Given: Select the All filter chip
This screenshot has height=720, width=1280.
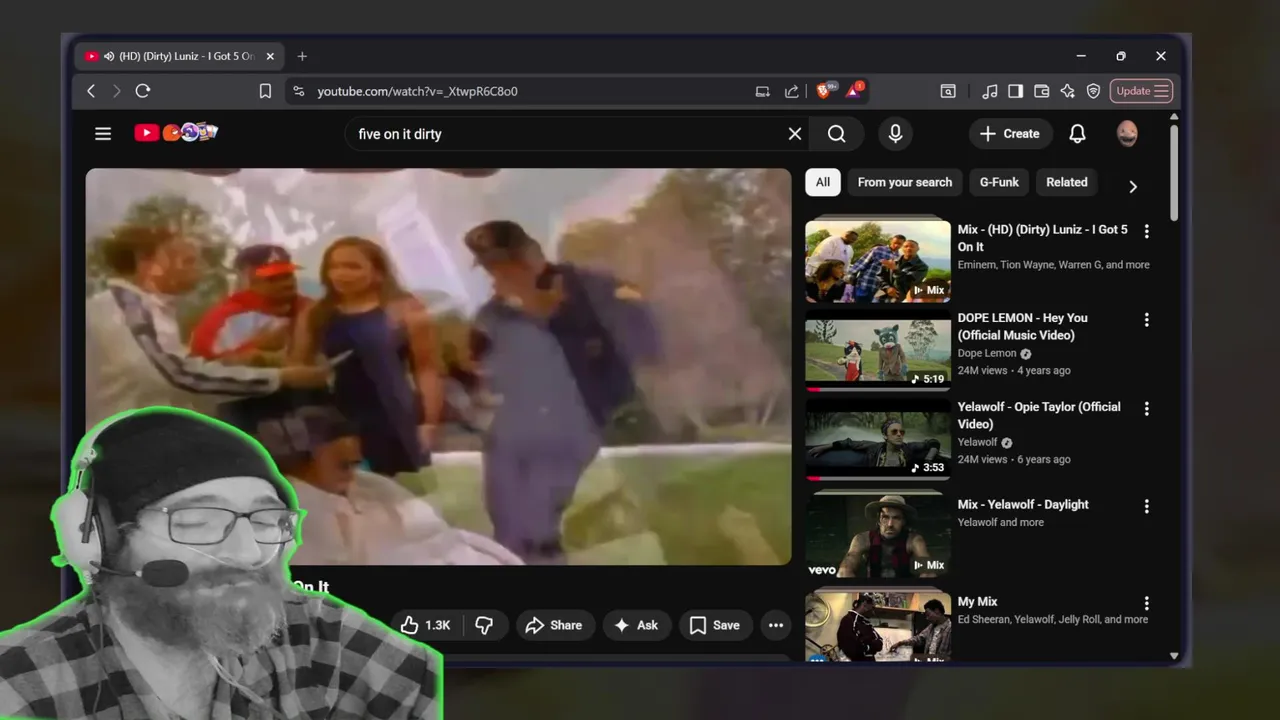Looking at the screenshot, I should 822,182.
